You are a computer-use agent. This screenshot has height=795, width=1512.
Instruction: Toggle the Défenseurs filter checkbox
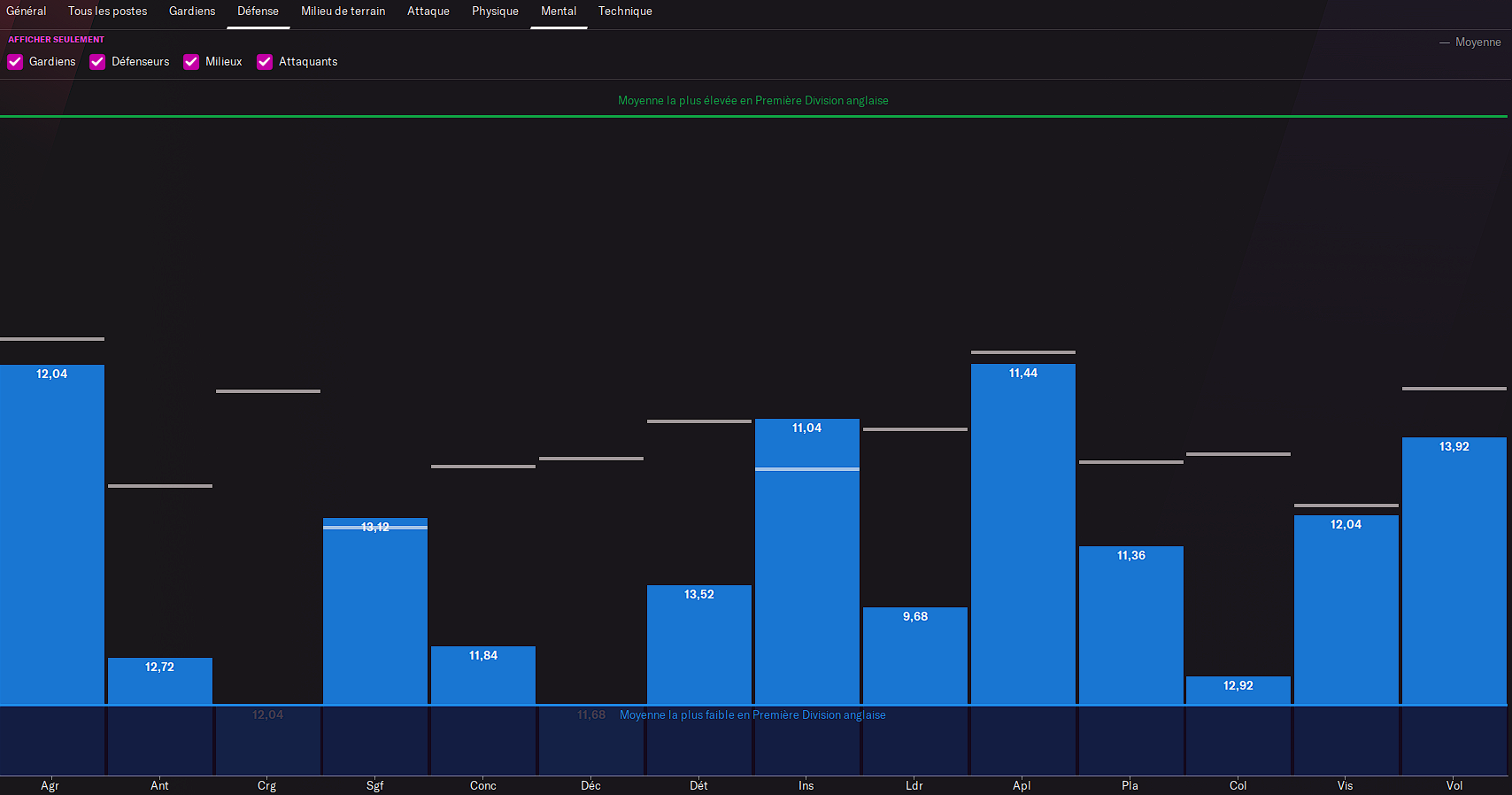click(x=97, y=62)
